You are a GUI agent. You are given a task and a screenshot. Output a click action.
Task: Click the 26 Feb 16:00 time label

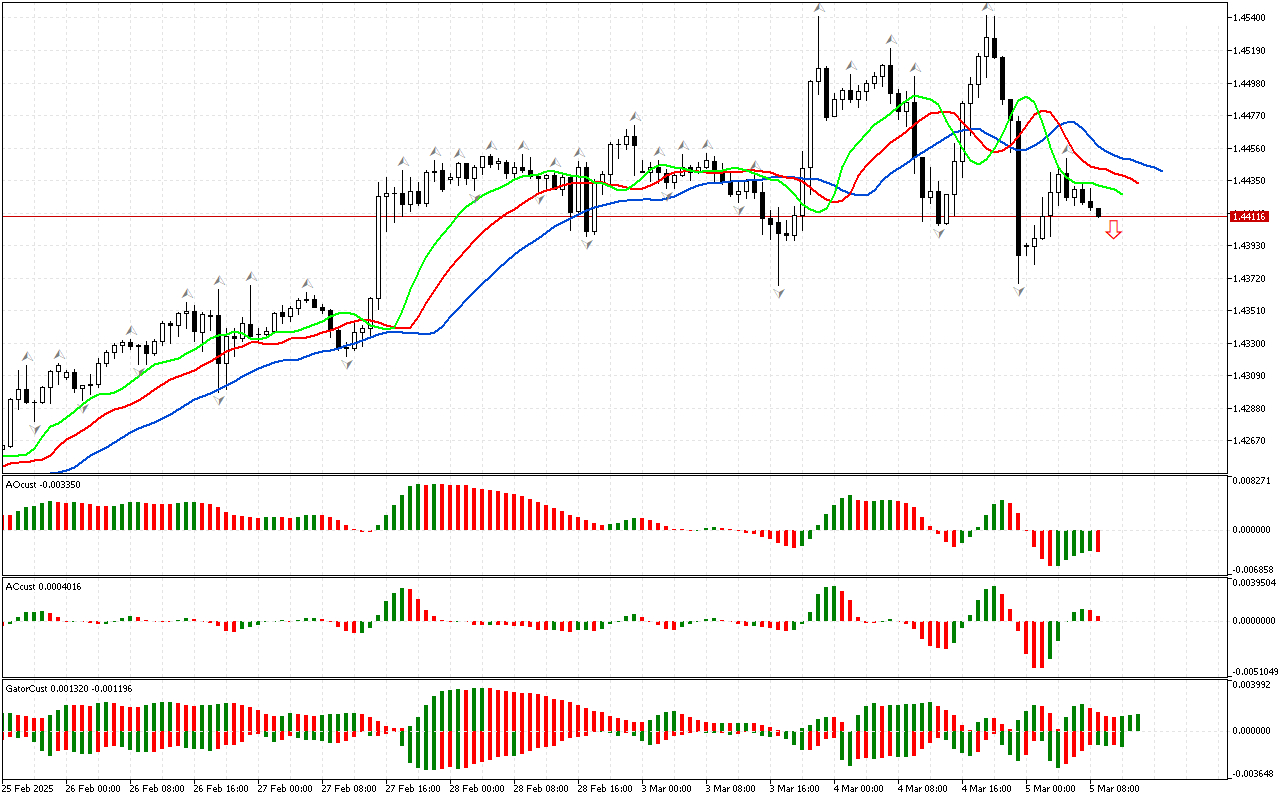(223, 789)
